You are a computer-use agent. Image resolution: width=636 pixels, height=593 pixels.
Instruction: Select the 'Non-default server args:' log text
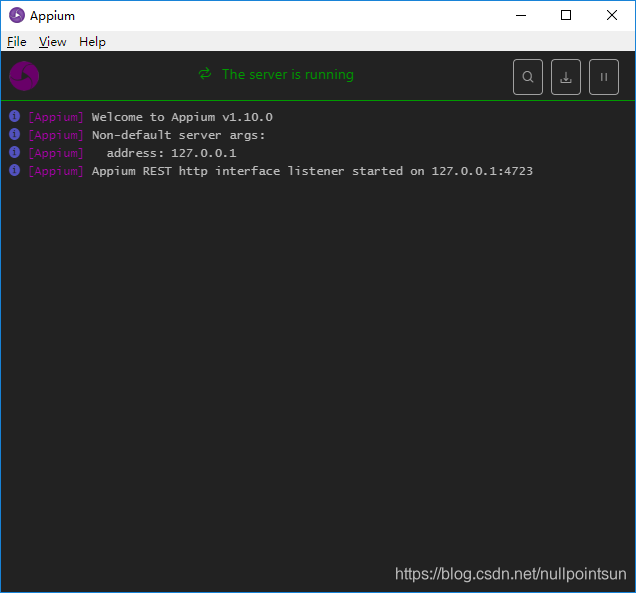click(x=178, y=135)
